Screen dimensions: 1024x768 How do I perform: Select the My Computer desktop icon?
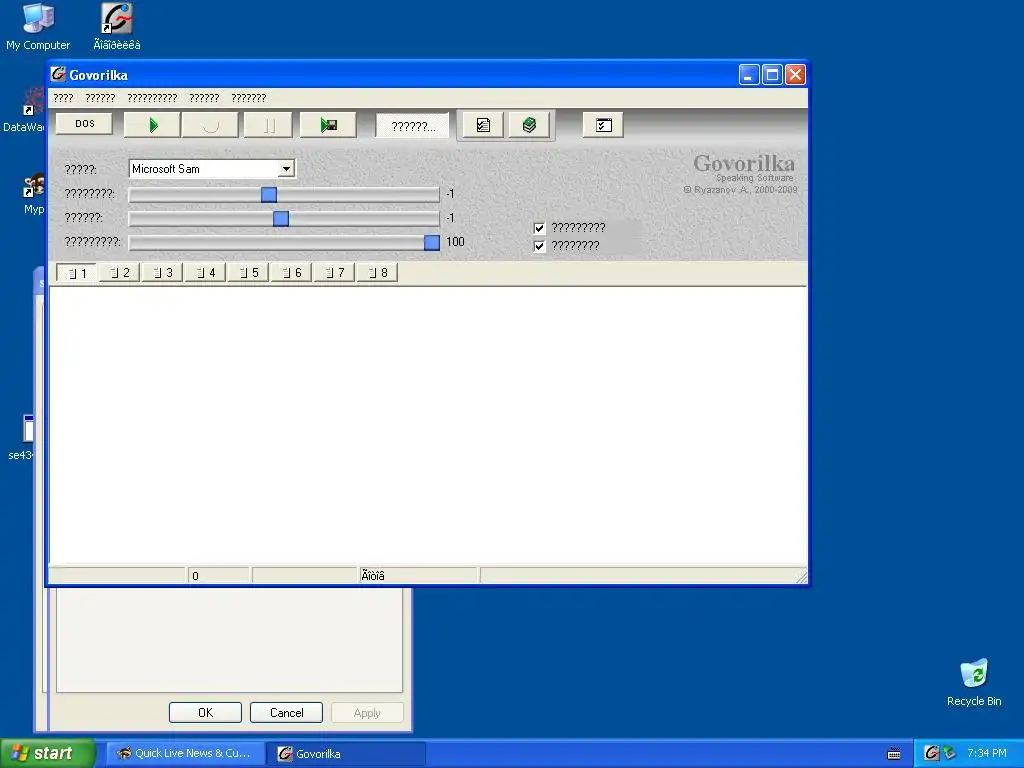coord(38,27)
